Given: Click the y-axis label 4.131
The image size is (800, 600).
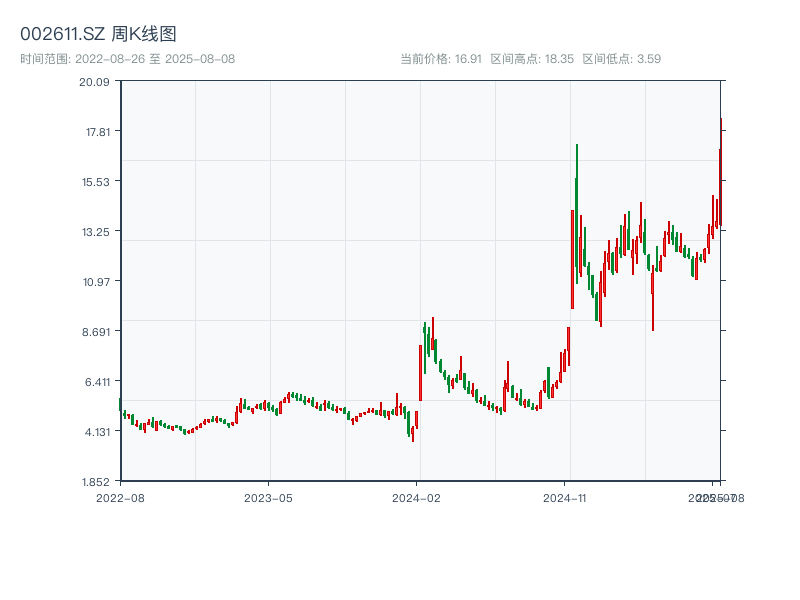Looking at the screenshot, I should coord(97,432).
